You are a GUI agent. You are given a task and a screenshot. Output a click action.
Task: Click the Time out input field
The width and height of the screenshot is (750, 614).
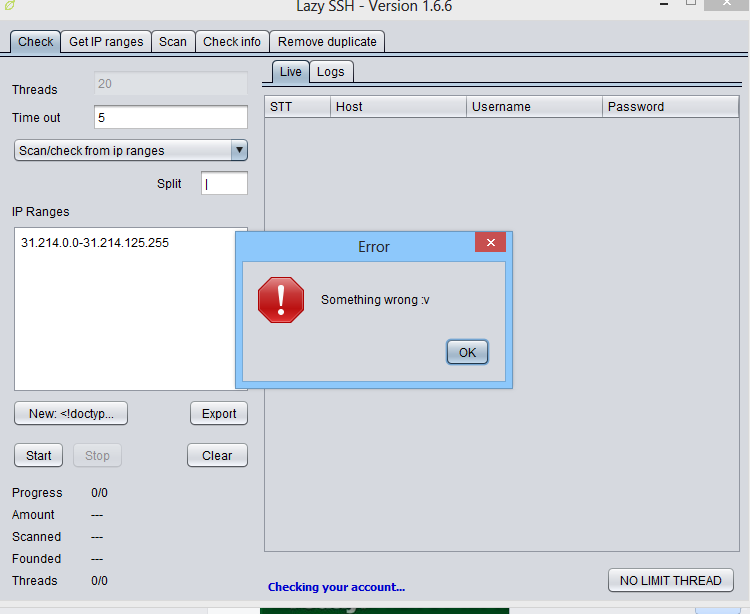tap(171, 117)
